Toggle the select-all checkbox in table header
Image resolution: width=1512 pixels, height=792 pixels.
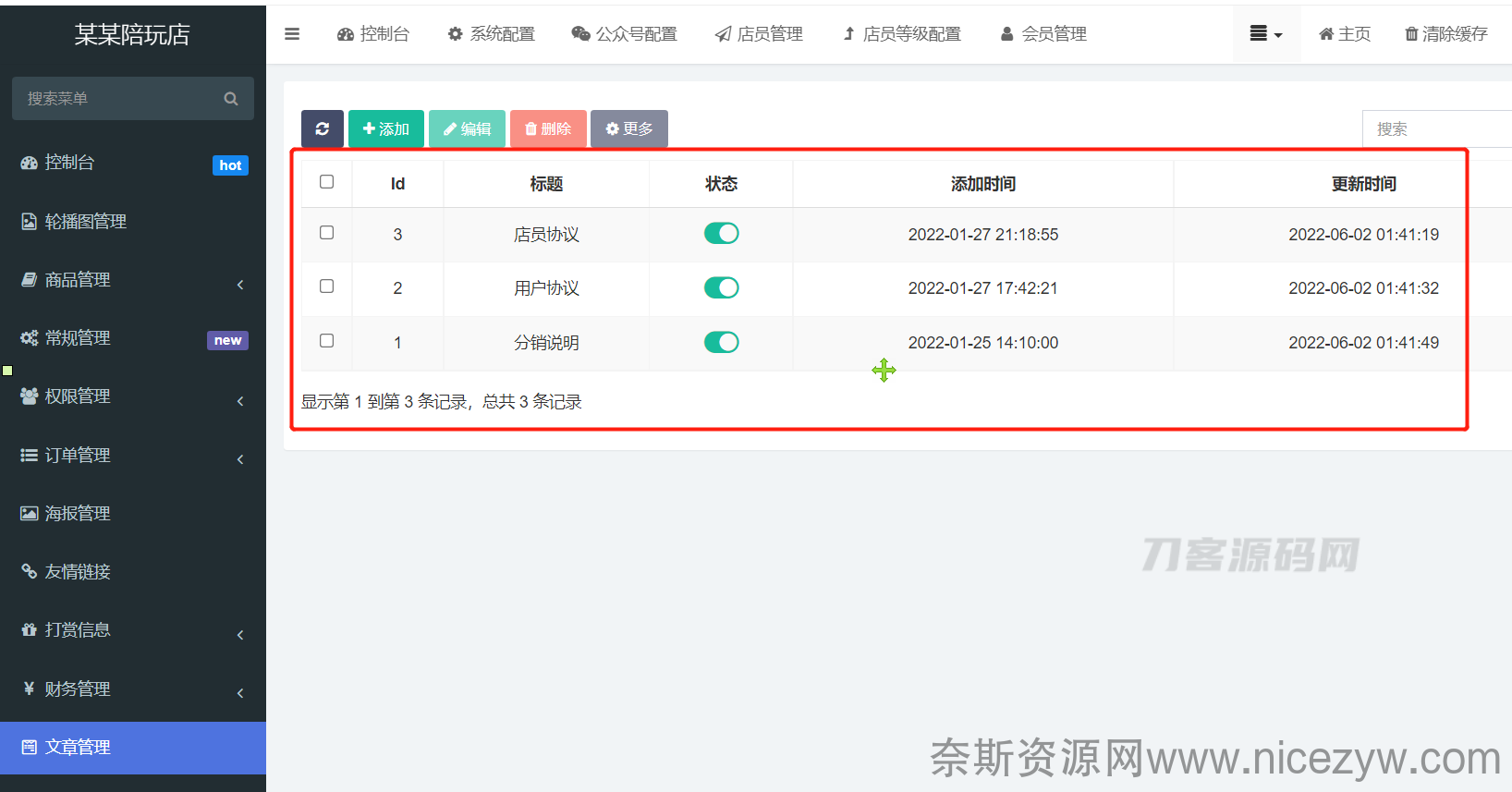(326, 182)
